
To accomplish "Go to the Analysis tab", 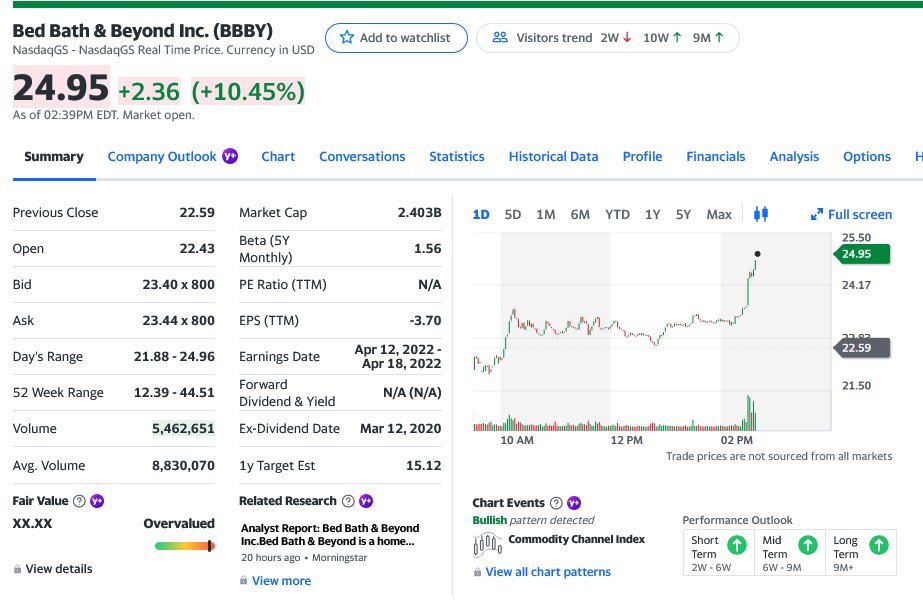I will point(794,157).
